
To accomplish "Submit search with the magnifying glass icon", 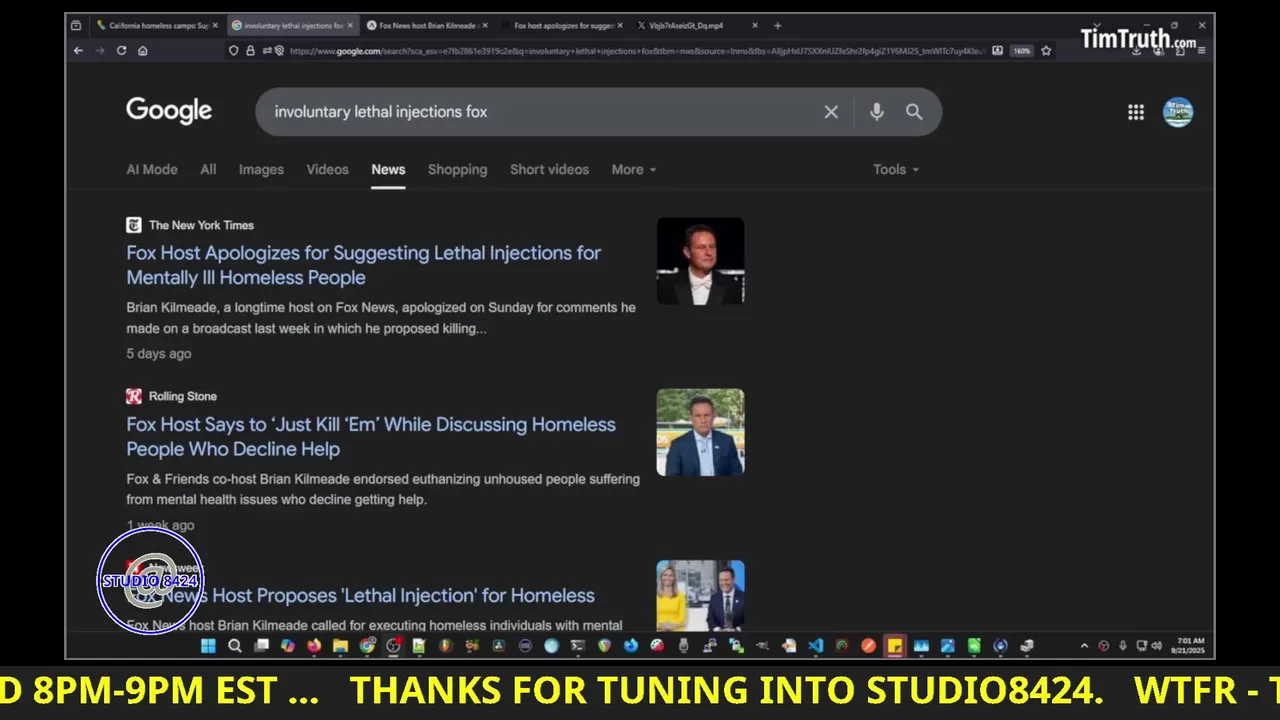I will pos(914,112).
